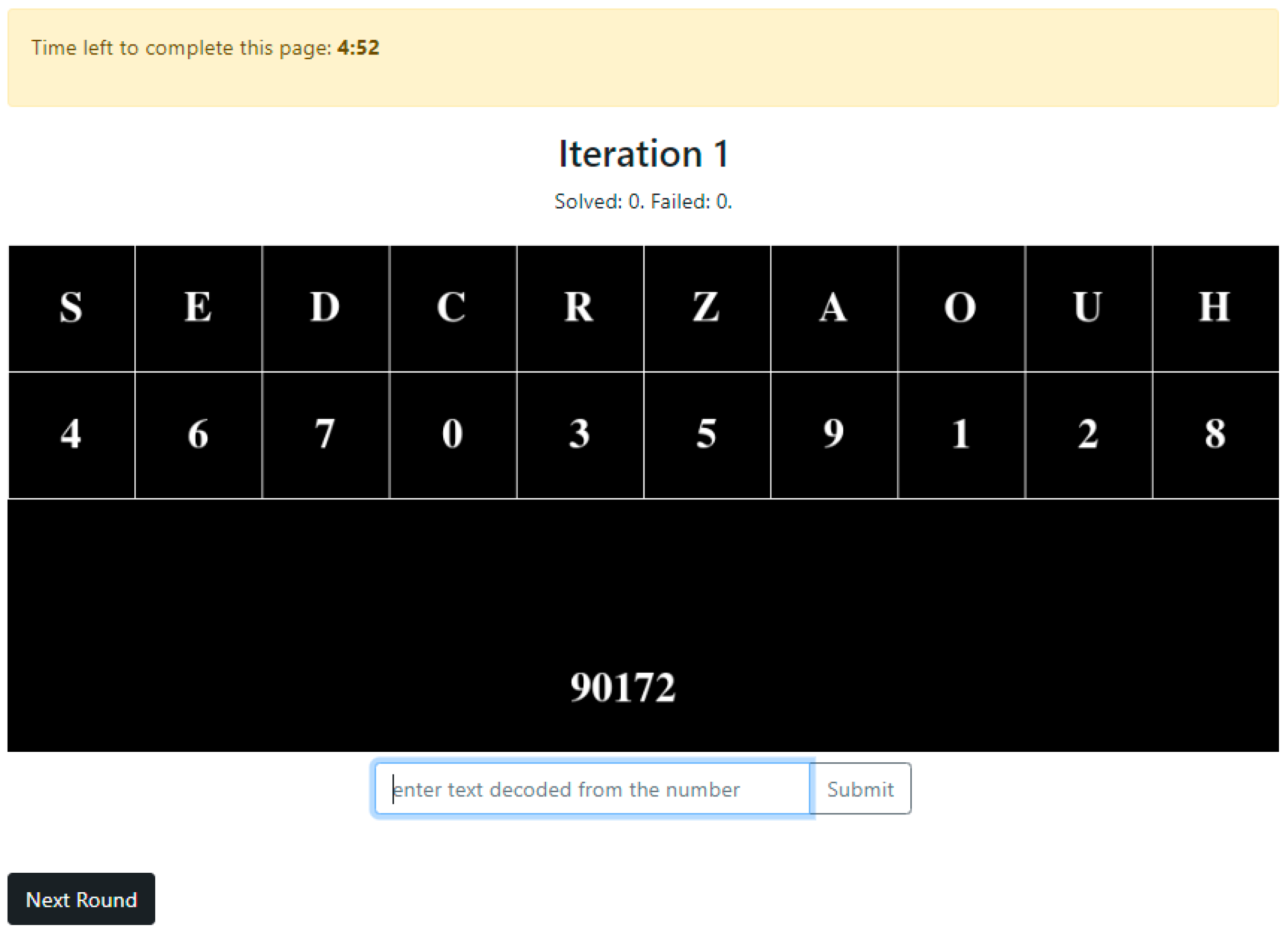This screenshot has height=933, width=1288.
Task: Click the time left countdown banner
Action: (x=643, y=57)
